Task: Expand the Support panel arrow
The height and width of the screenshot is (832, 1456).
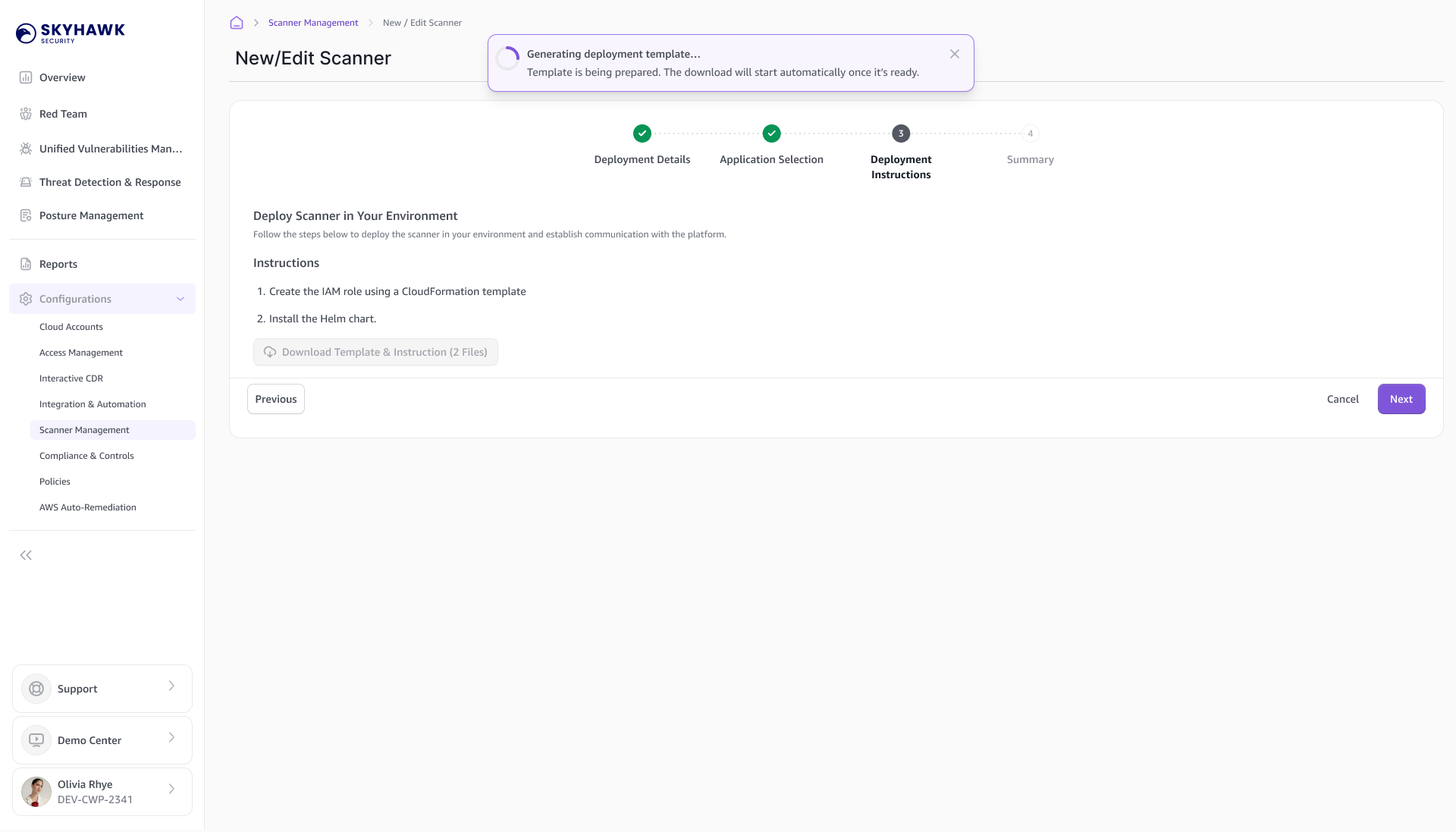Action: pos(171,686)
